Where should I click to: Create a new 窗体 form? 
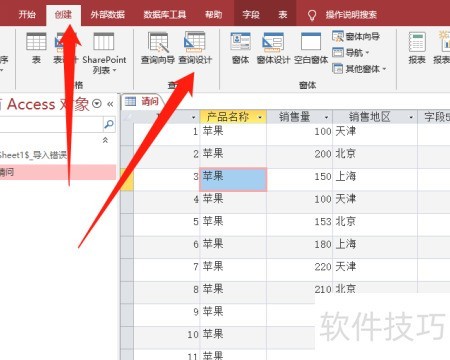pos(240,48)
